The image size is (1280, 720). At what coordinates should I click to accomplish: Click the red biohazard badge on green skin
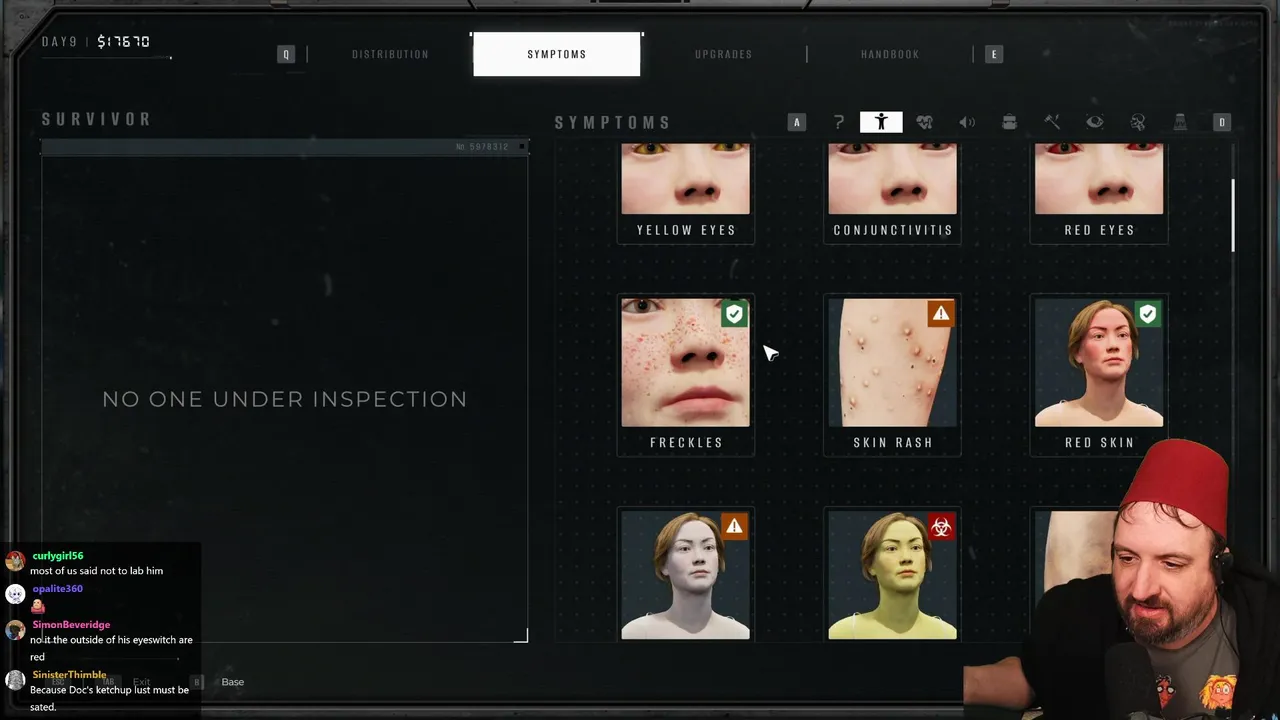(x=941, y=526)
